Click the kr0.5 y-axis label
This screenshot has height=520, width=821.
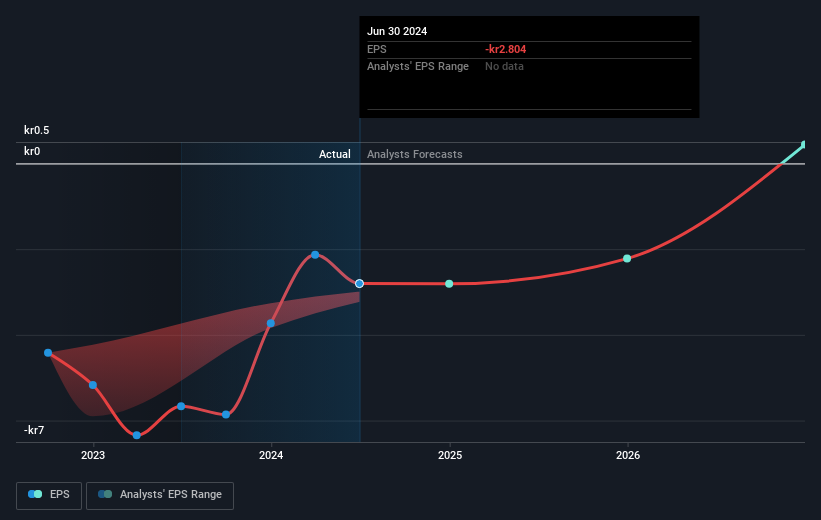37,130
